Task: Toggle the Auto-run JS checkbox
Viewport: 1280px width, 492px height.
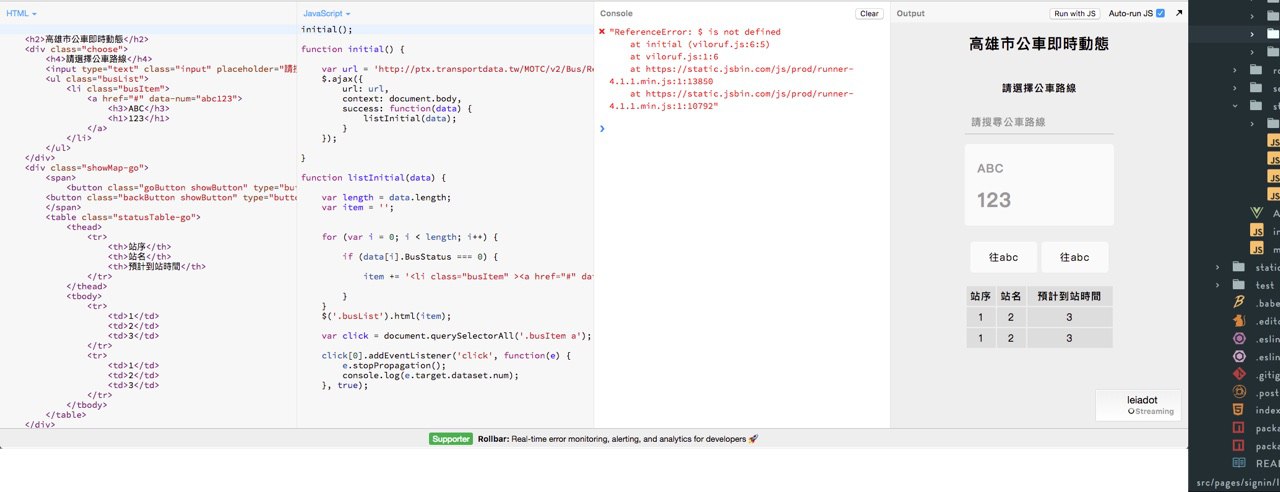Action: coord(1160,13)
